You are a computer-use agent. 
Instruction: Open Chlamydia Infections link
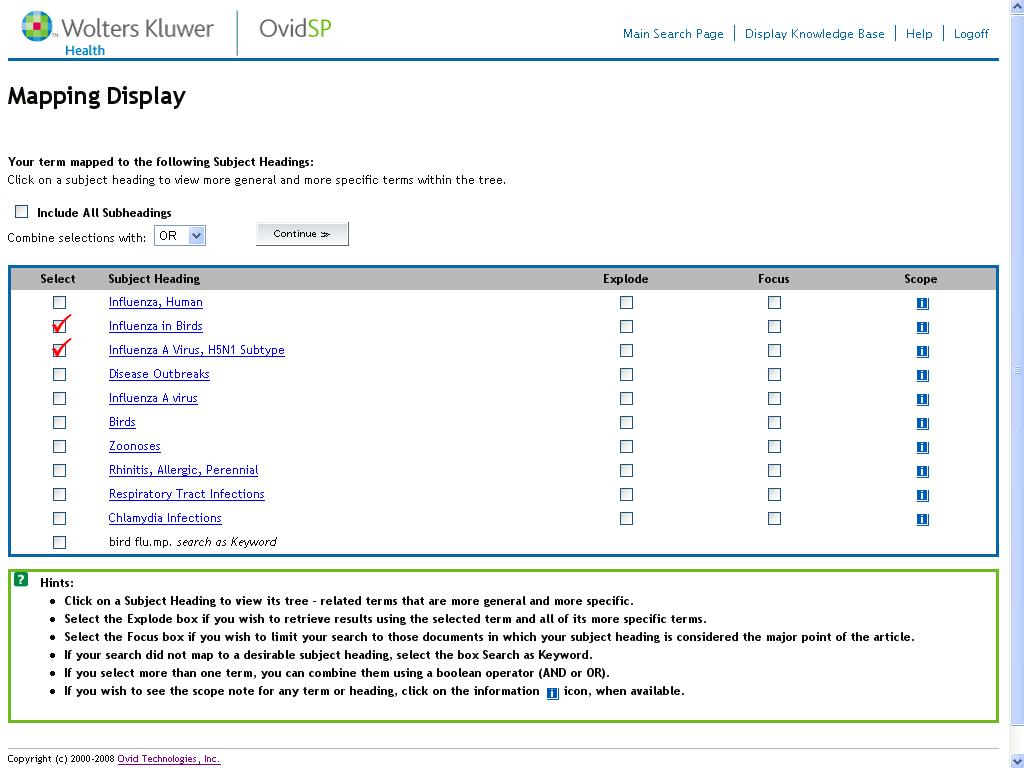pos(165,518)
